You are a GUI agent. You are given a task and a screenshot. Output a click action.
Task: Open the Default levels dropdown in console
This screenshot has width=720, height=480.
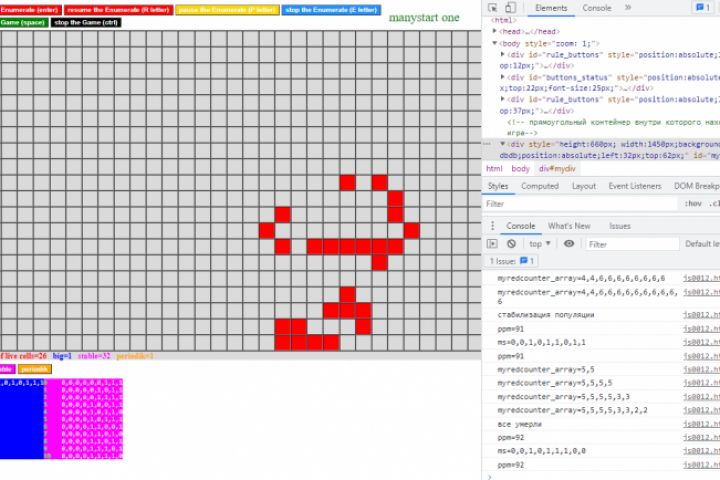(702, 244)
